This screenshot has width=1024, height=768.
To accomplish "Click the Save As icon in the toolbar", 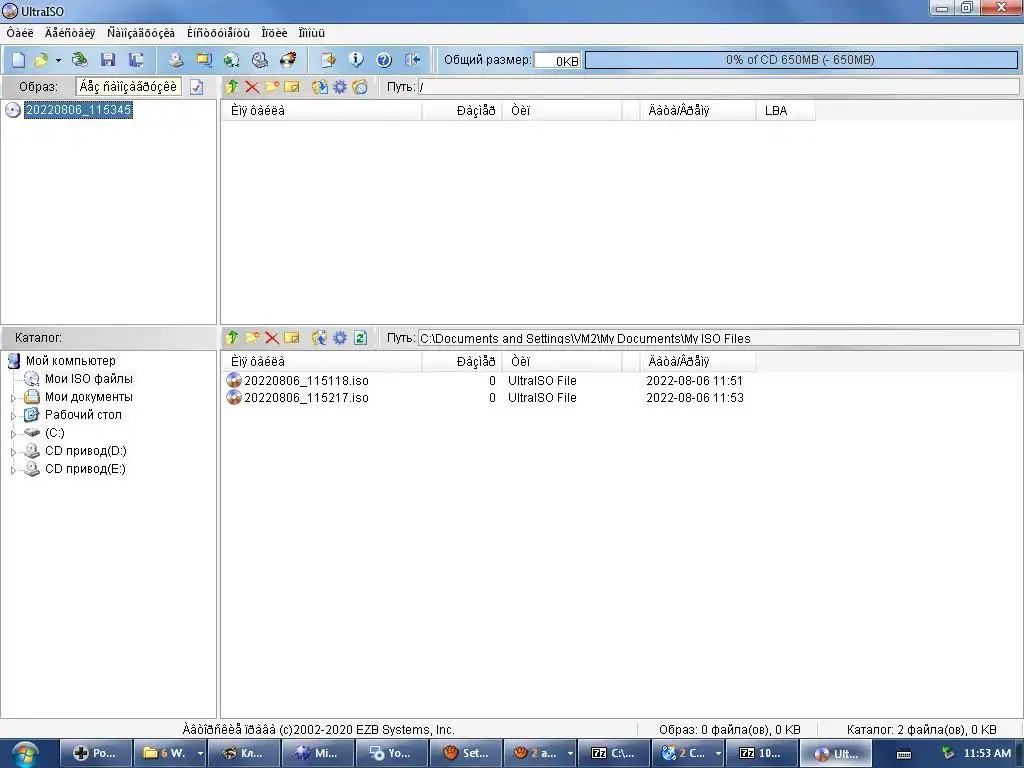I will tap(136, 60).
